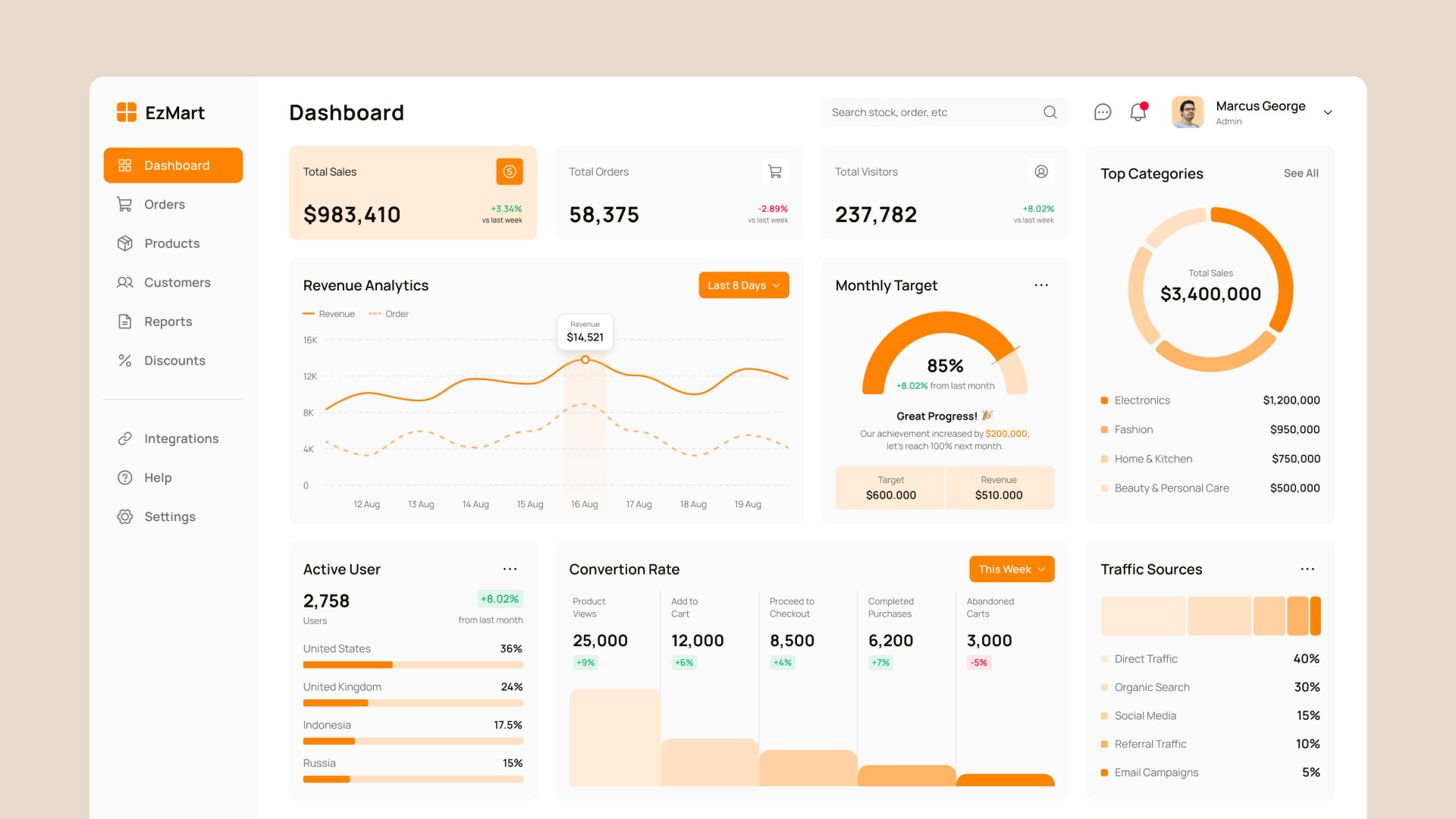Toggle the Revenue legend in Revenue Analytics
The height and width of the screenshot is (819, 1456).
coord(329,313)
